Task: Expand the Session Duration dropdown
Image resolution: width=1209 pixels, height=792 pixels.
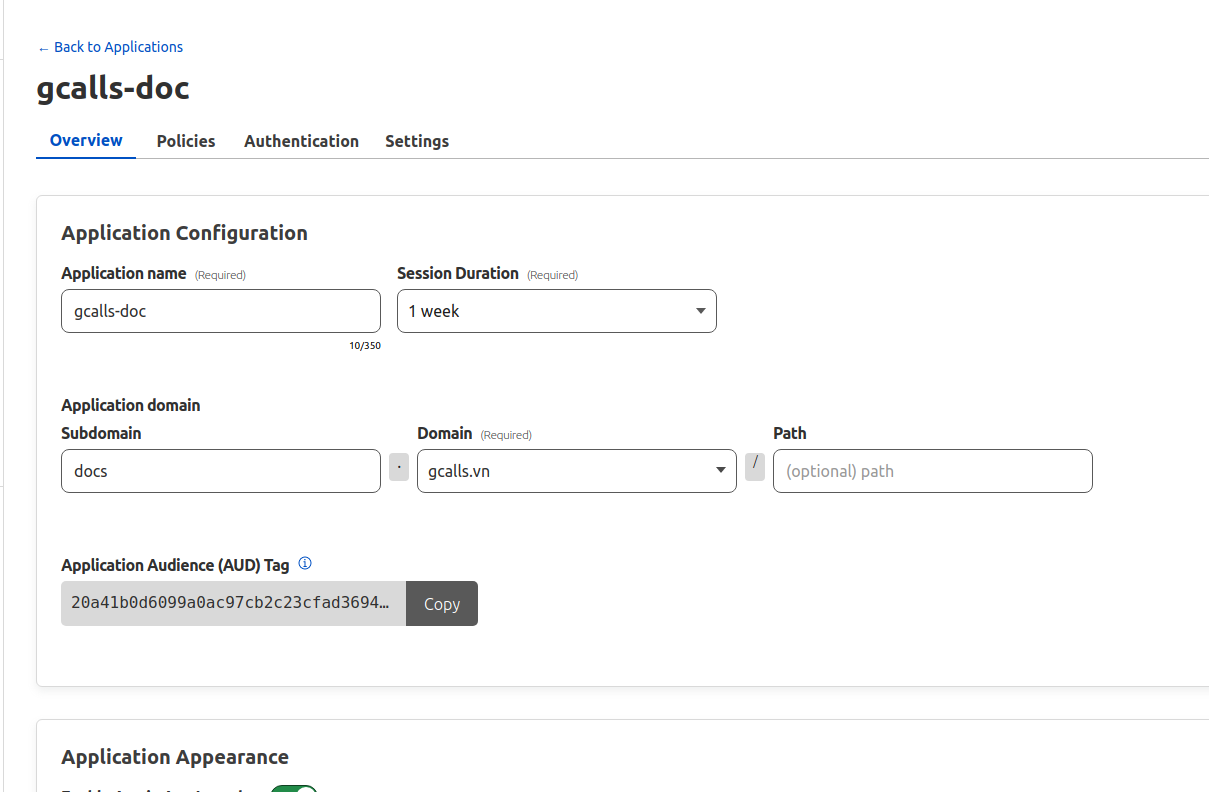Action: (556, 311)
